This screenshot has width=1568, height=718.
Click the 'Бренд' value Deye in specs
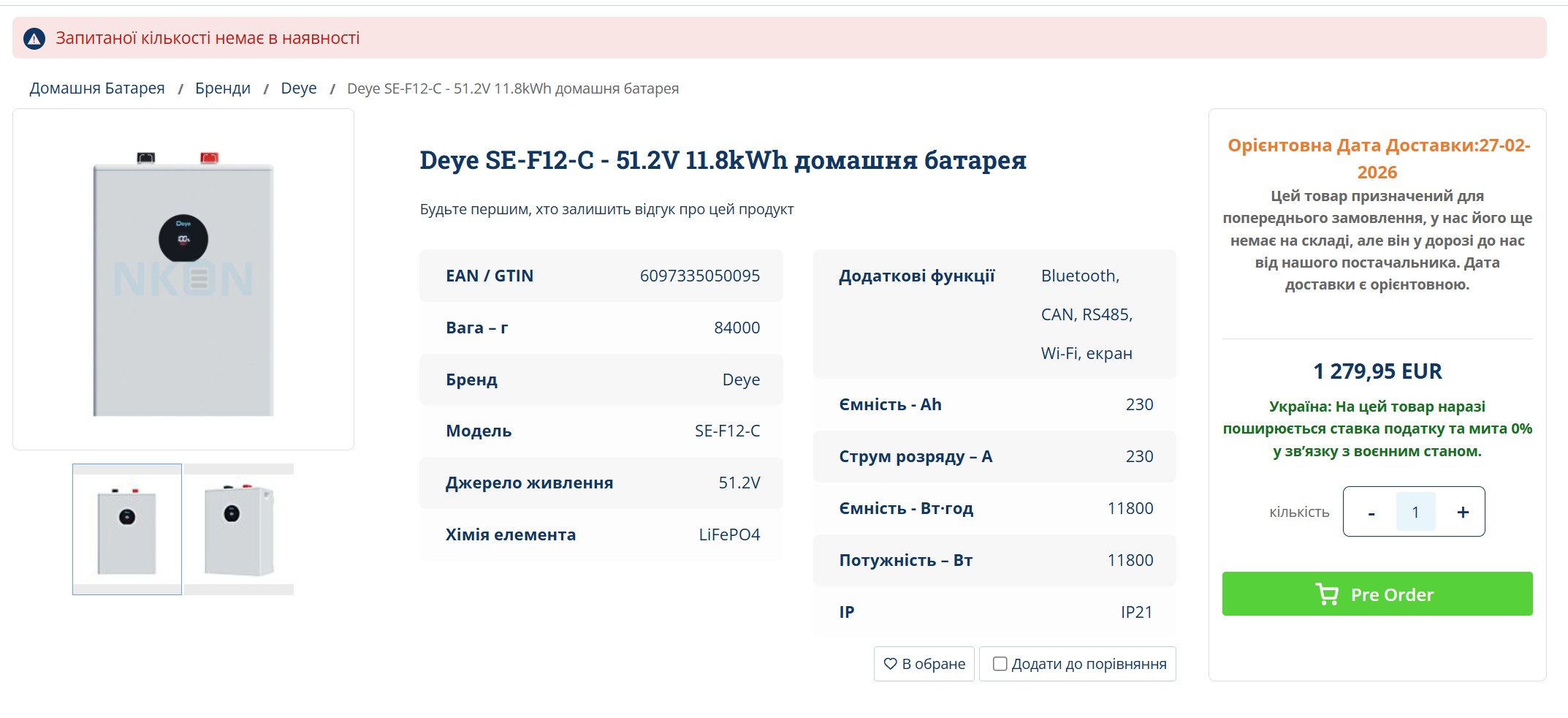tap(741, 379)
